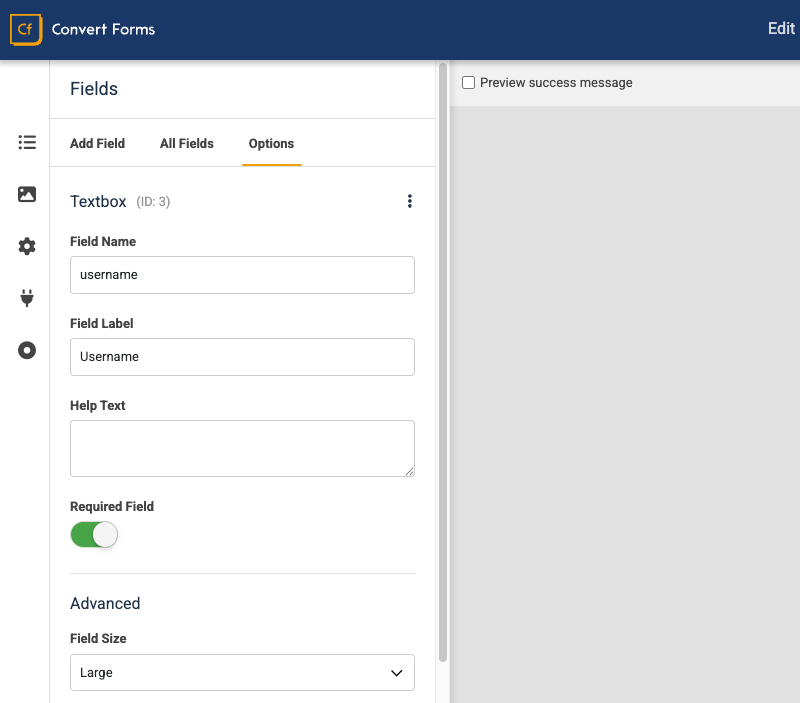Switch to the Add Field tab
Viewport: 800px width, 703px height.
click(97, 143)
